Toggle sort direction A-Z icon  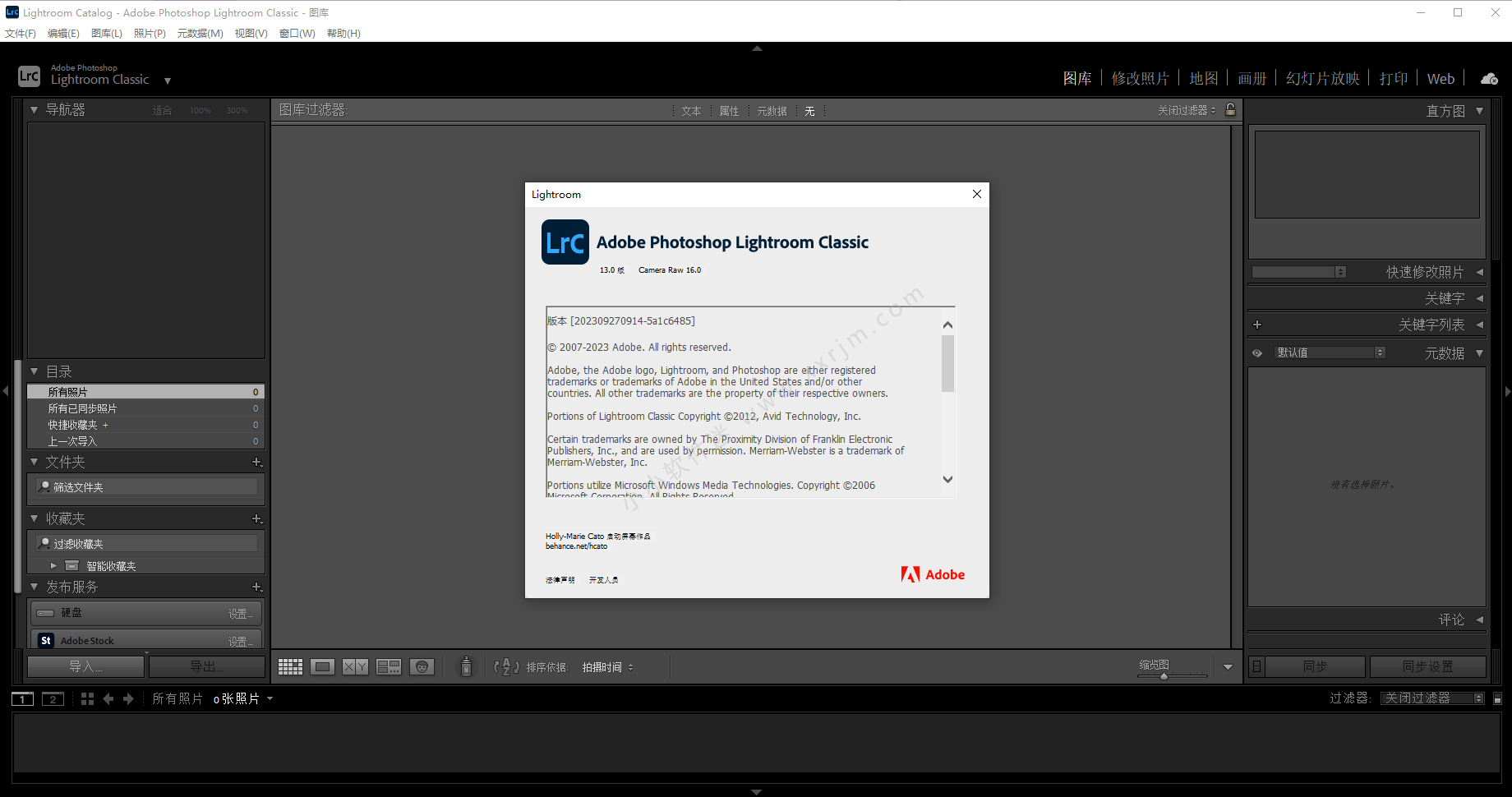(506, 667)
